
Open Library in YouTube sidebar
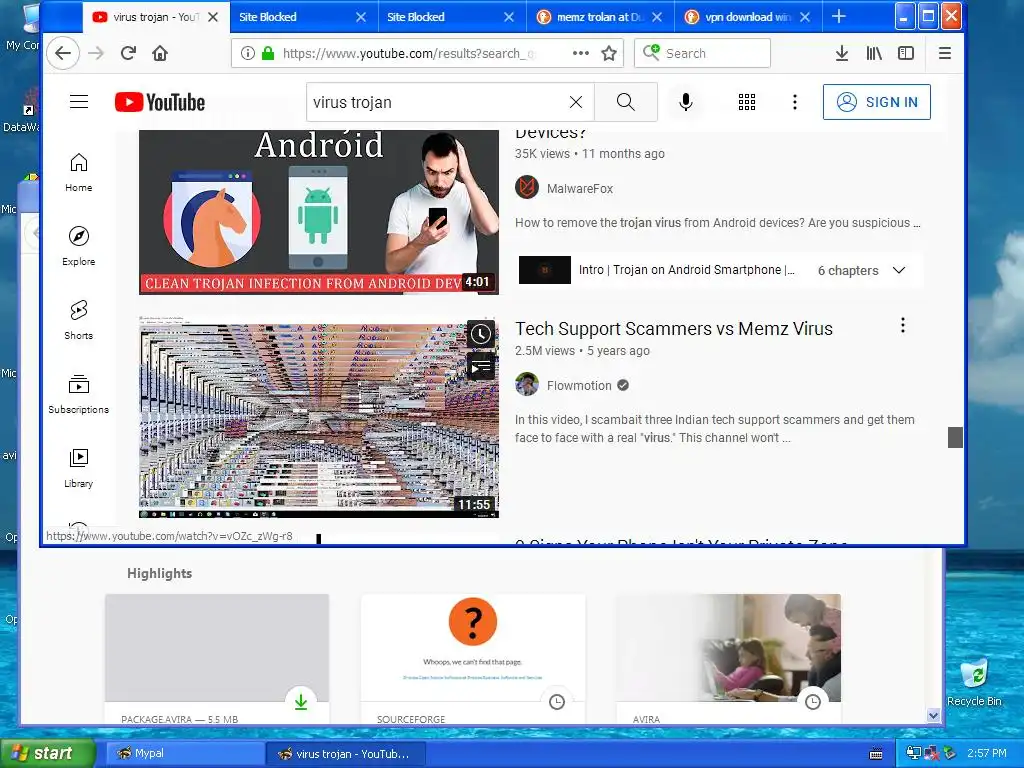click(x=78, y=468)
